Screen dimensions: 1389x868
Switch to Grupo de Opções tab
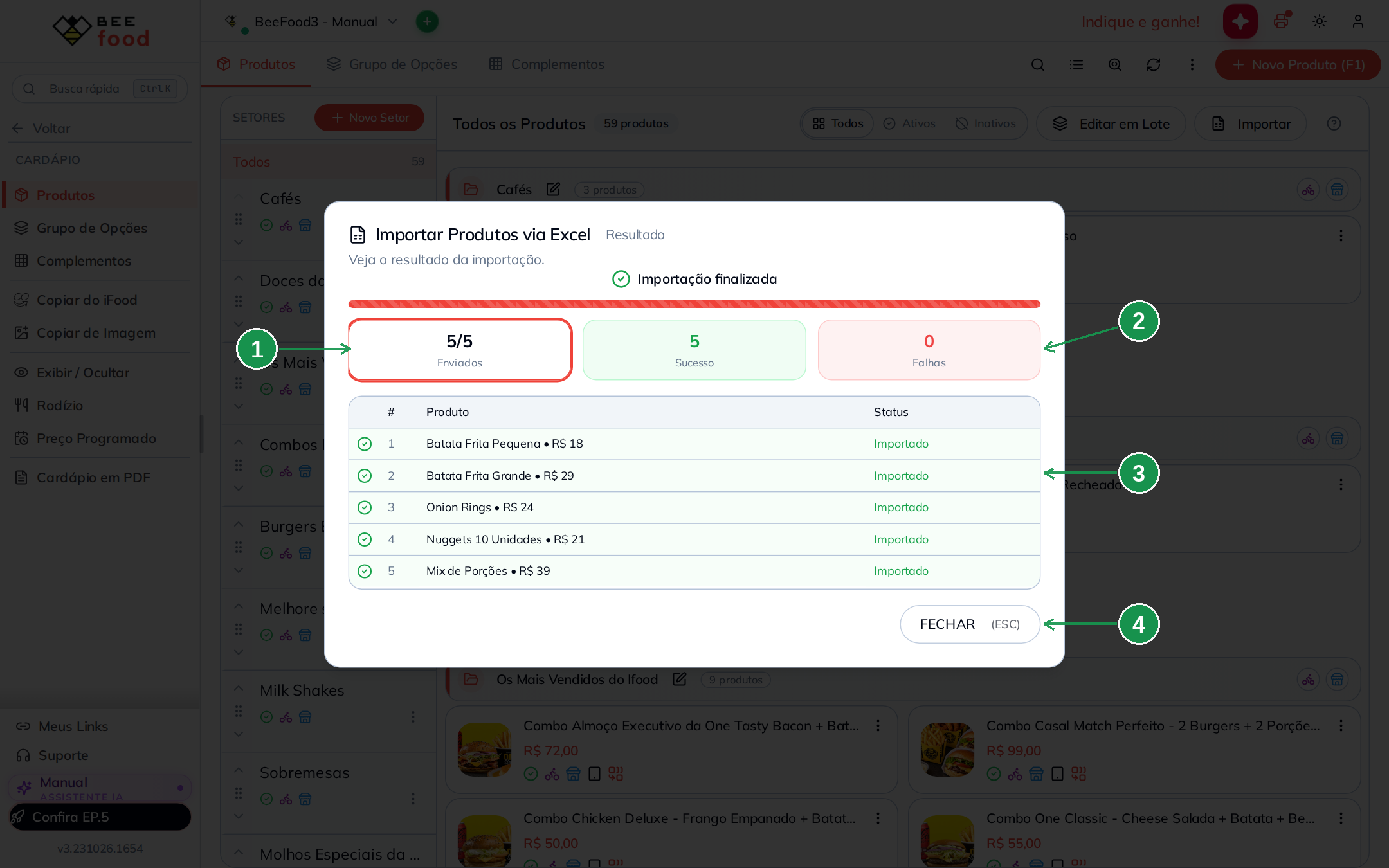(392, 64)
